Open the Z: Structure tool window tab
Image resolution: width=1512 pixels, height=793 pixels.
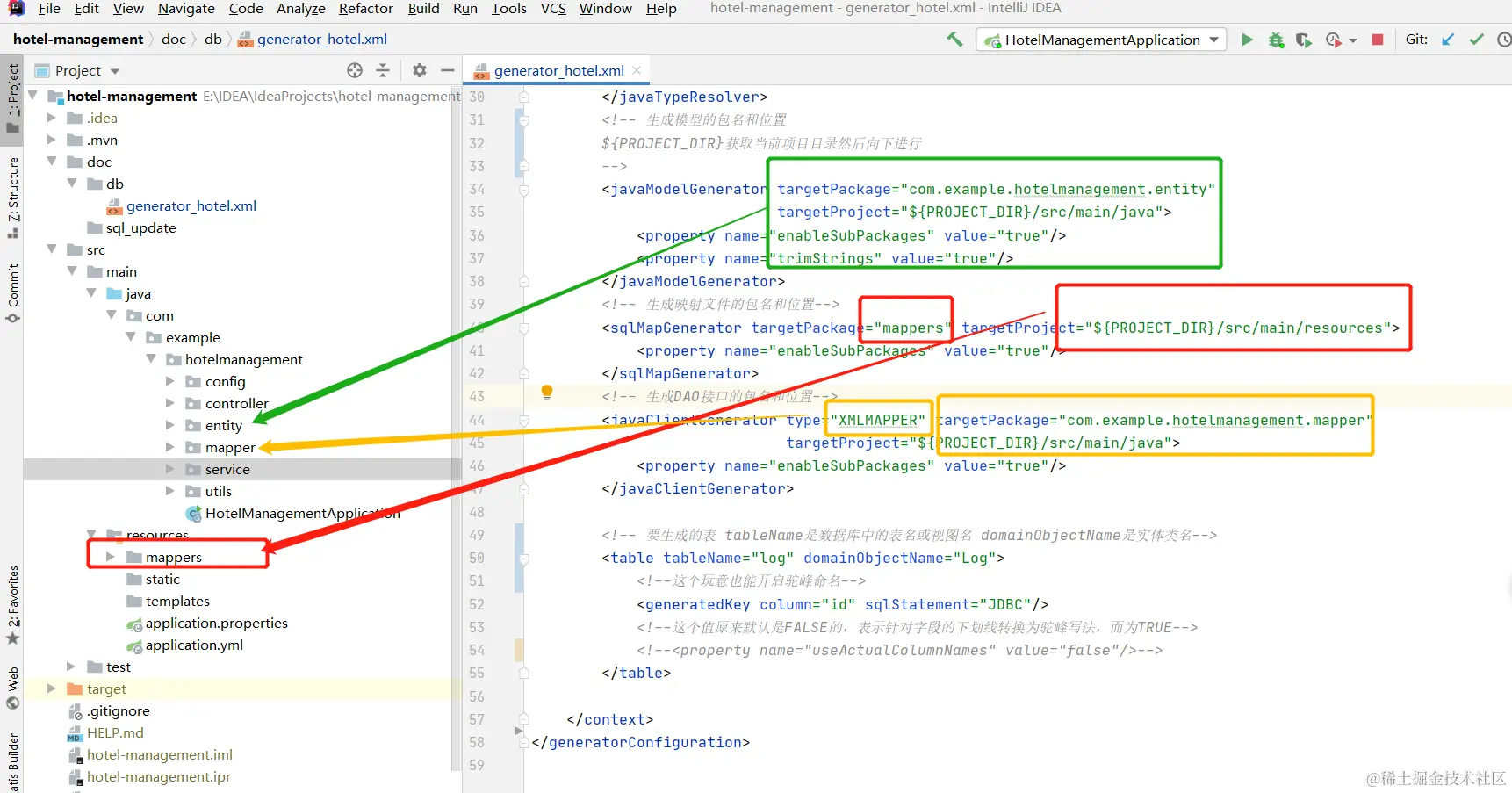pos(12,198)
